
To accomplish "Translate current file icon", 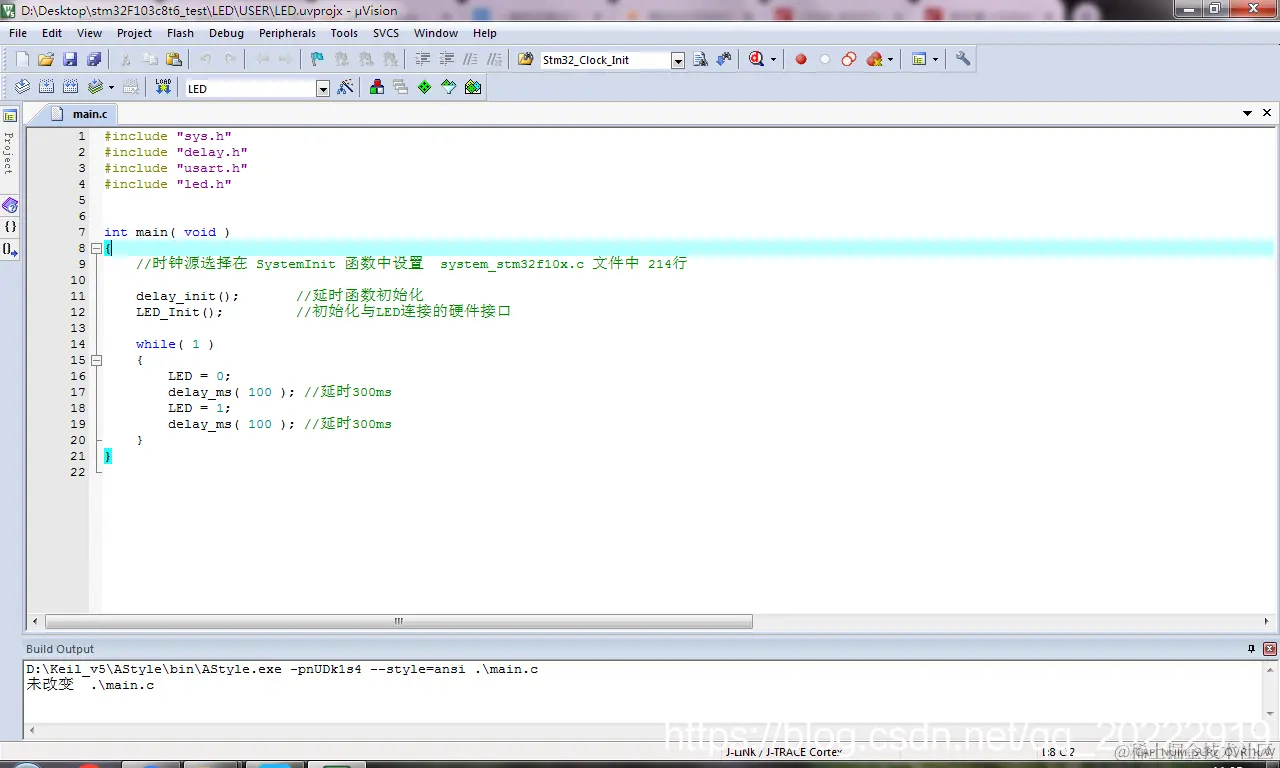I will 22,88.
